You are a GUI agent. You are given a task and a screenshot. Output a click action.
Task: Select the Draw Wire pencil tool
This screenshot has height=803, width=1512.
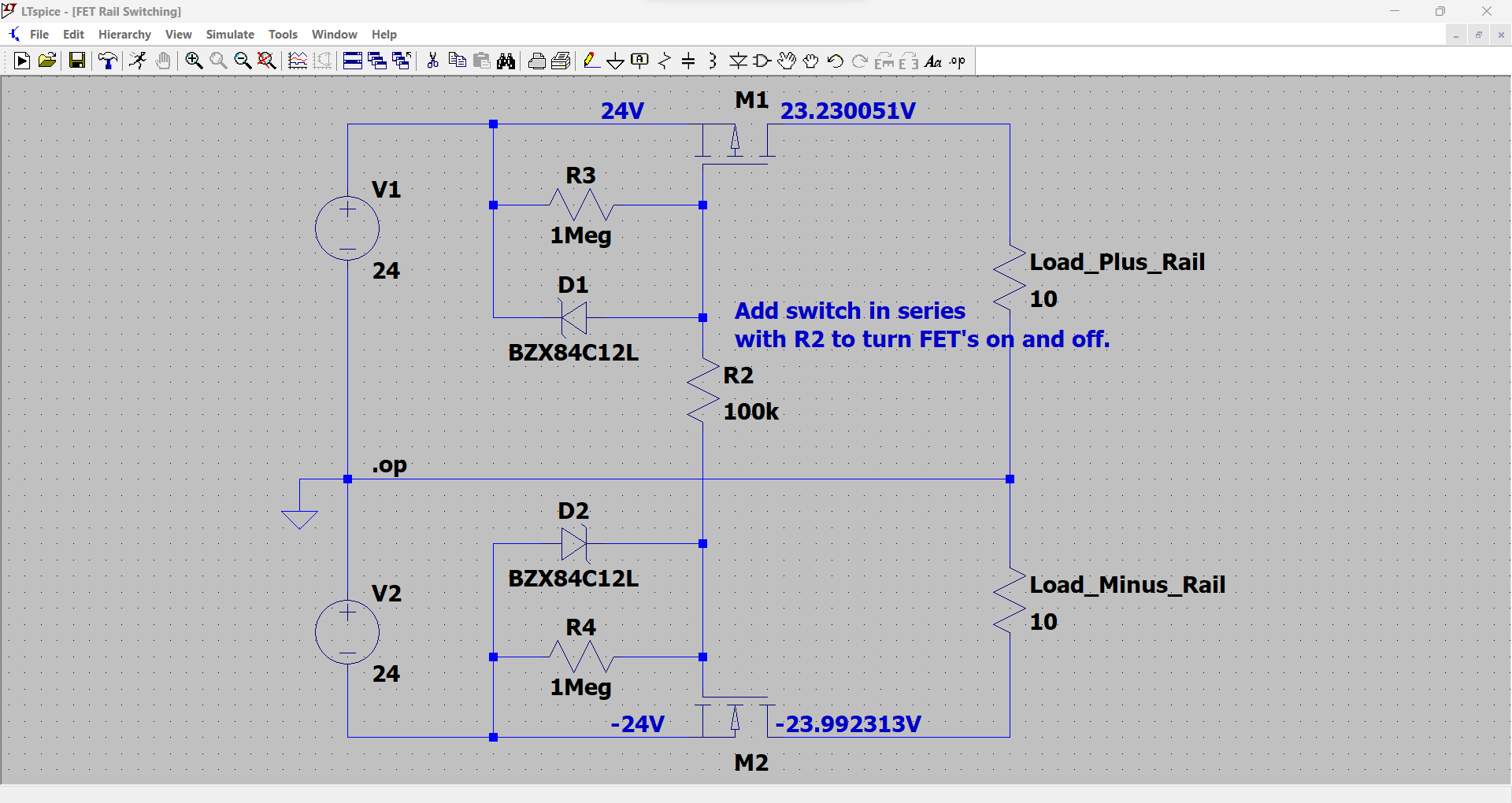[591, 61]
